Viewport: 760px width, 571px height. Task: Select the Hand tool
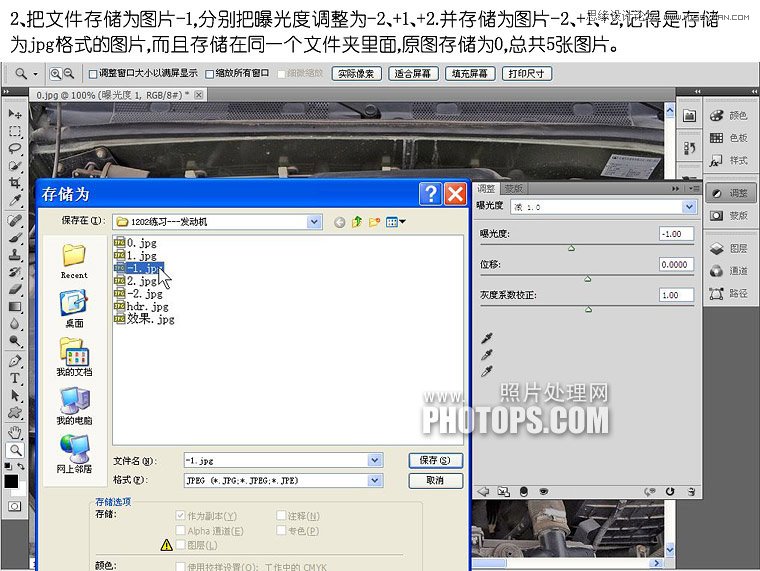(x=15, y=432)
